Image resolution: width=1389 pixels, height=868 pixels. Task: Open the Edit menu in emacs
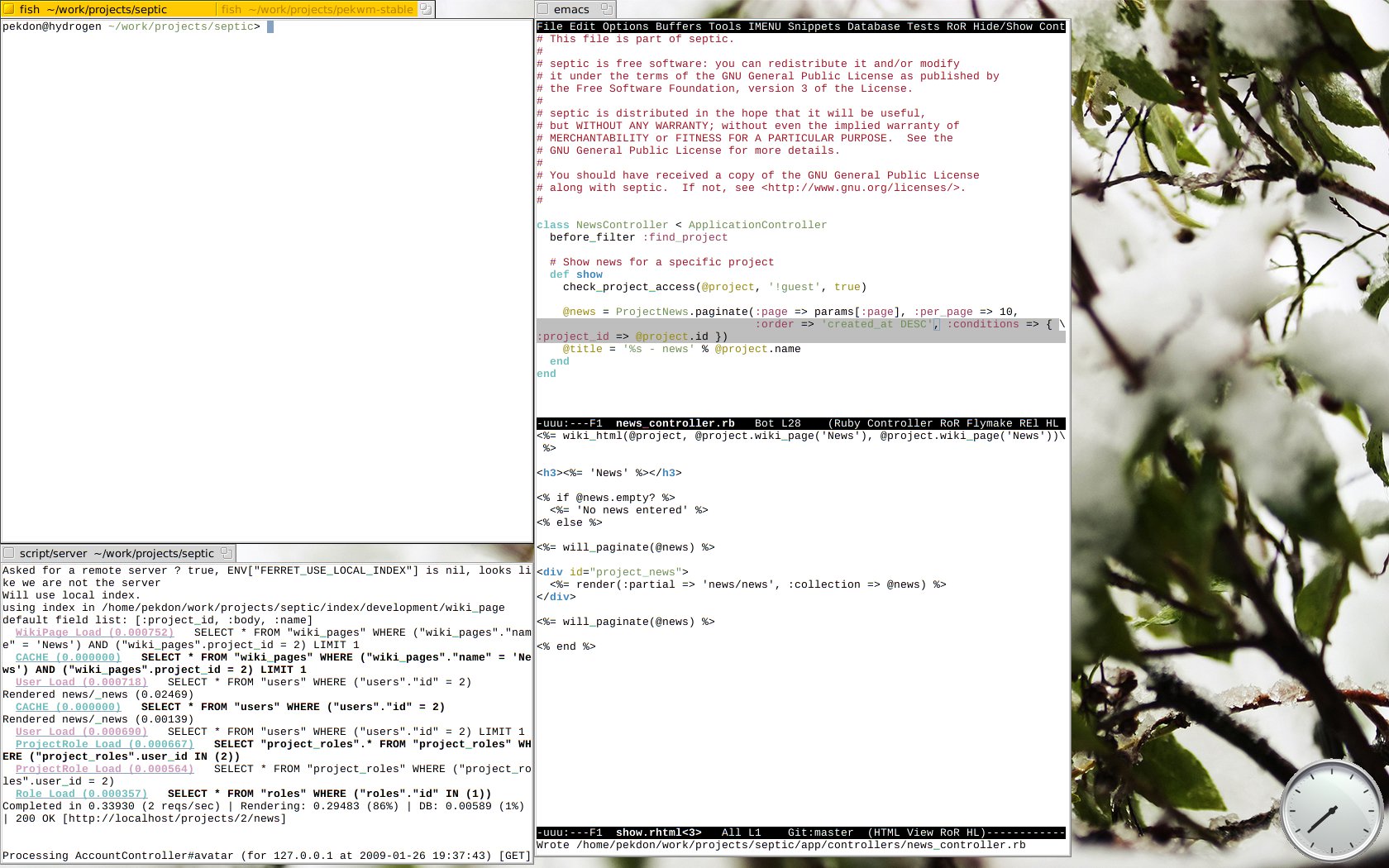point(583,26)
